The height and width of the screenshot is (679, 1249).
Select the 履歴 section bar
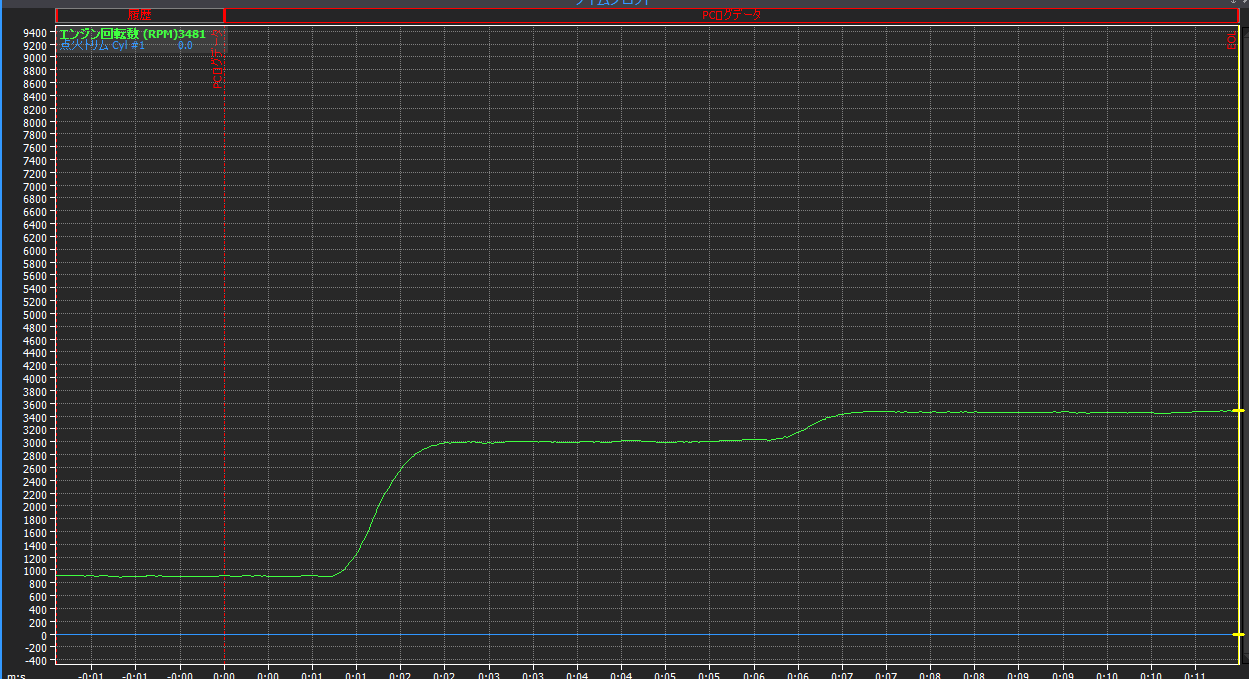tap(139, 15)
